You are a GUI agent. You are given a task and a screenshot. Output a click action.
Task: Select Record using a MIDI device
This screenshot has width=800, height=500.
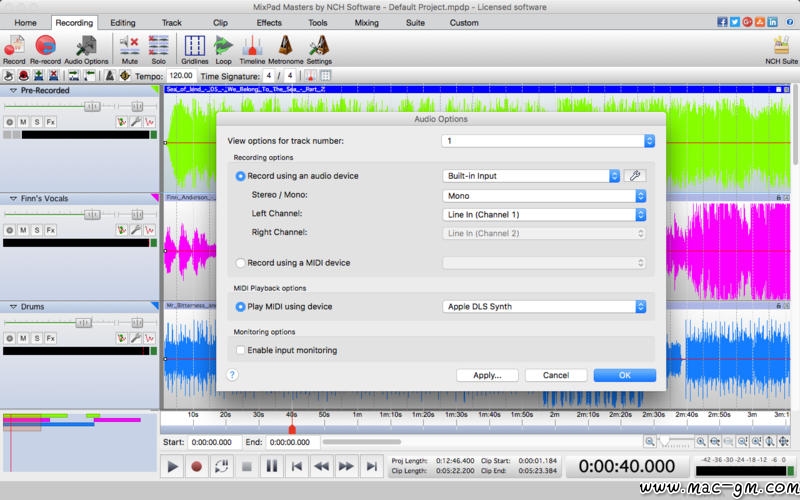pos(240,263)
